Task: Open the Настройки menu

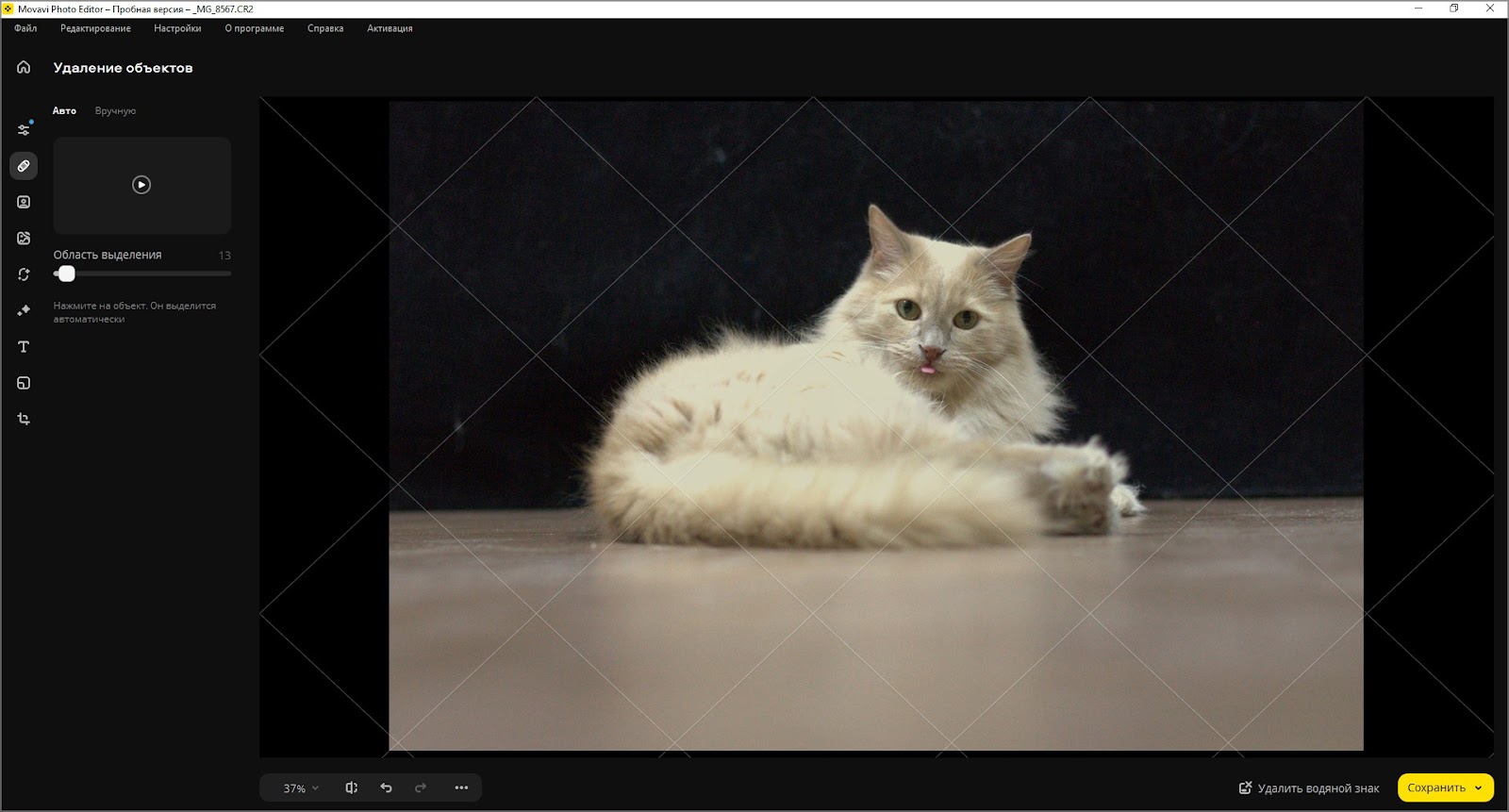Action: 177,28
